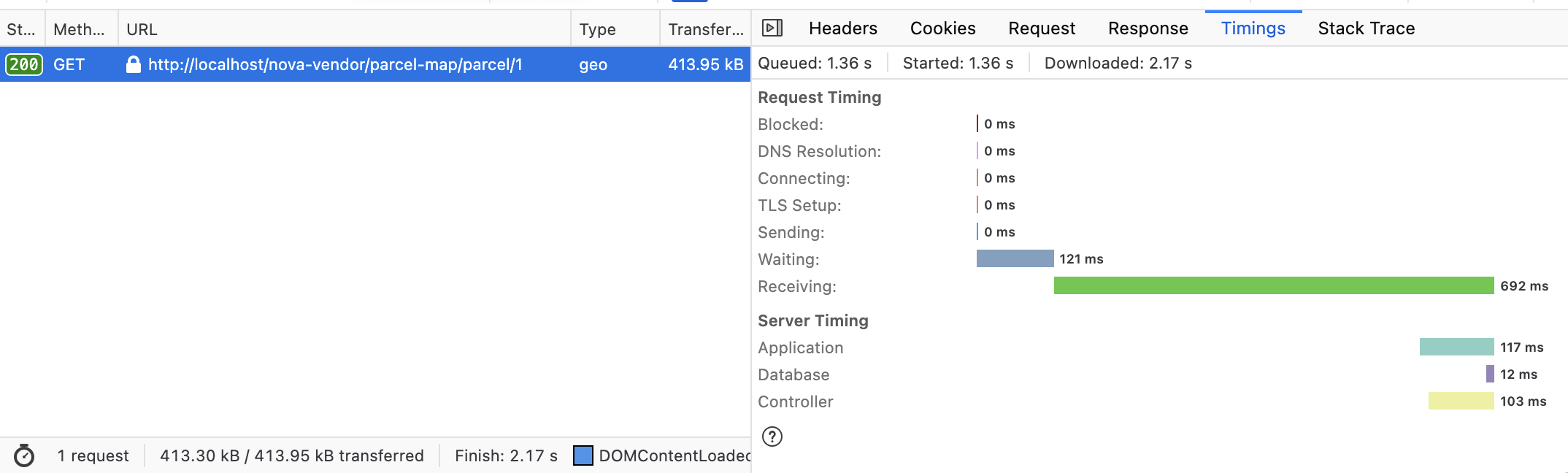Show the Response tab
The image size is (1568, 473).
click(x=1148, y=28)
